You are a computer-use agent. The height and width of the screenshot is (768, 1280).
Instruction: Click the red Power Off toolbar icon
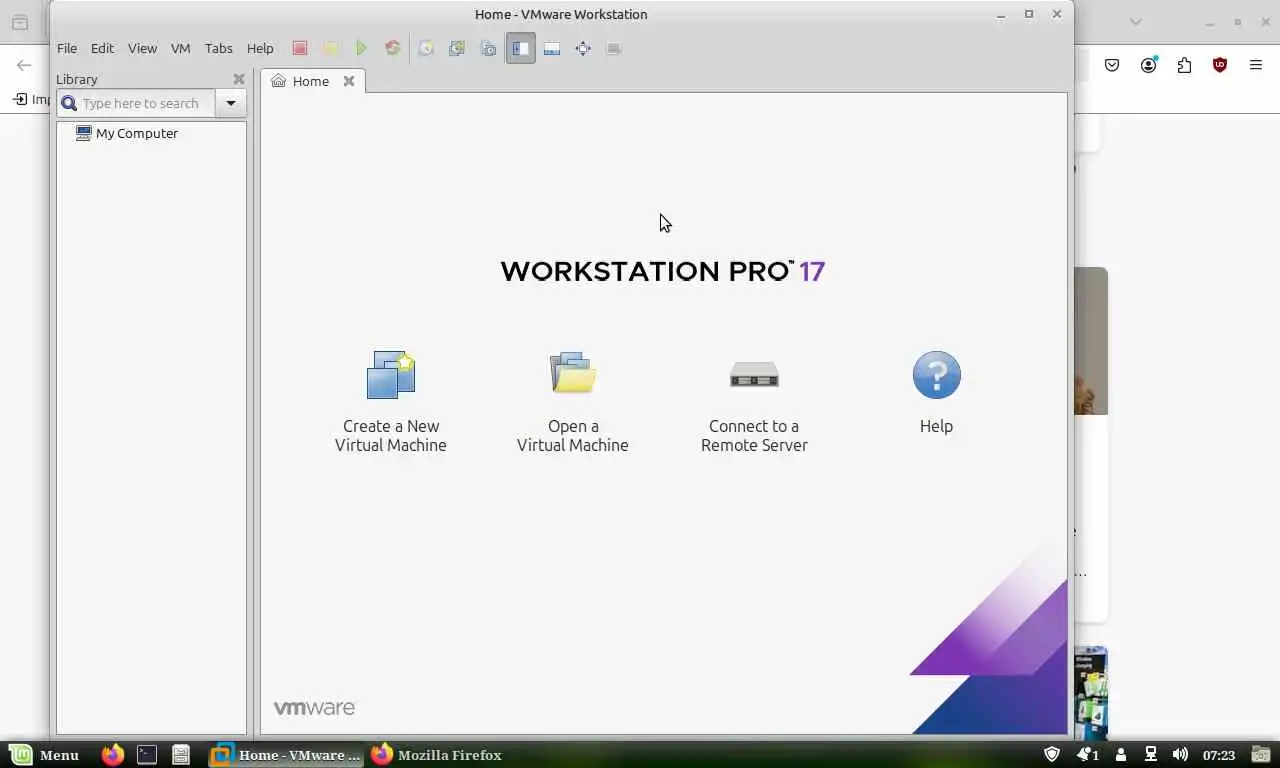pos(300,48)
